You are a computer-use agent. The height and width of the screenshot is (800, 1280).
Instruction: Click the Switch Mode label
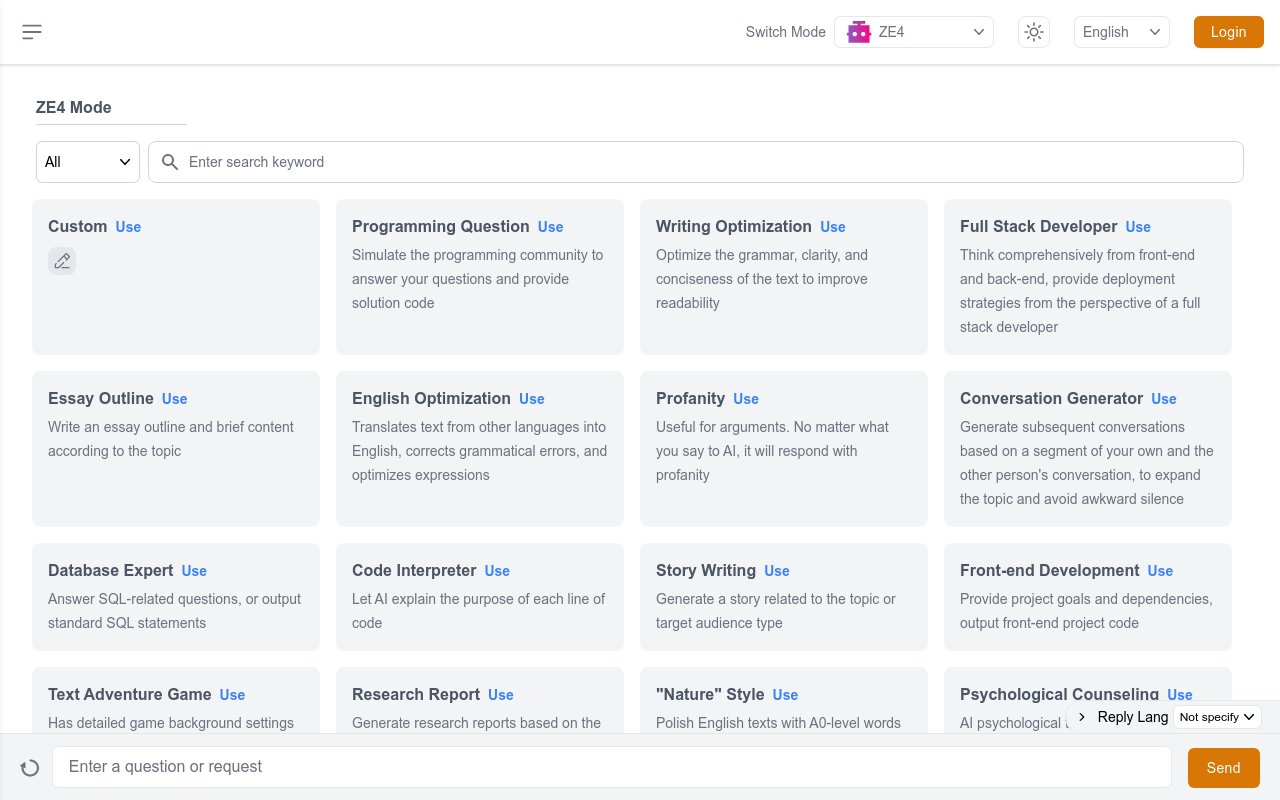786,32
